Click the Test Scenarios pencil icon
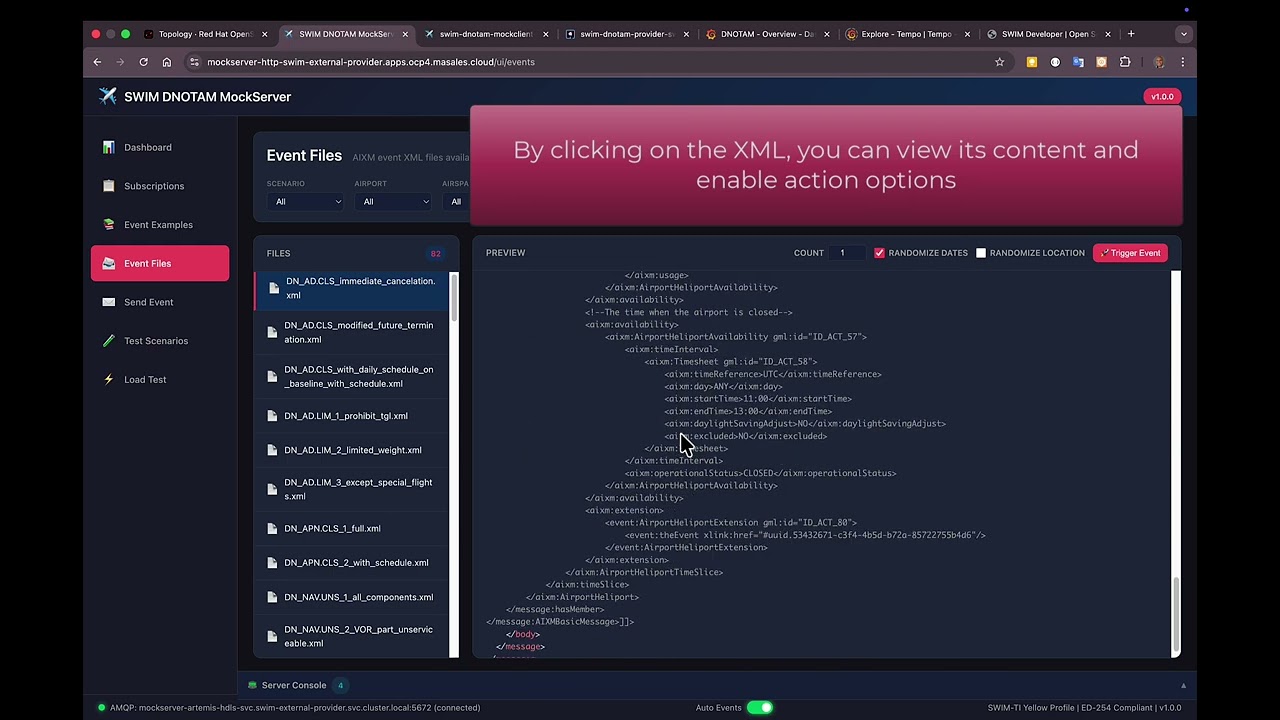The width and height of the screenshot is (1280, 720). point(108,341)
